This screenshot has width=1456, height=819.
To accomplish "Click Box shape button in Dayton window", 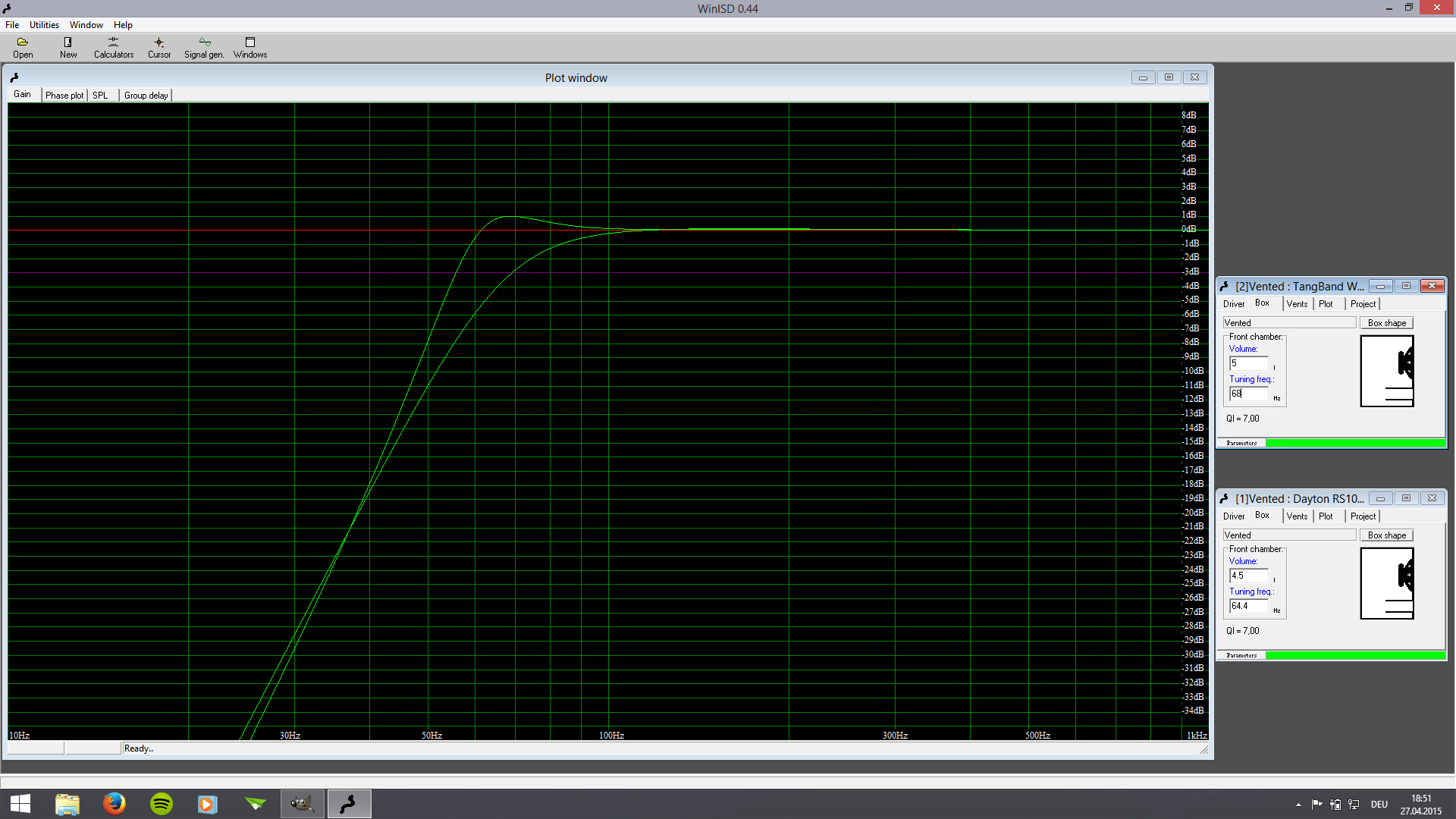I will coord(1386,535).
